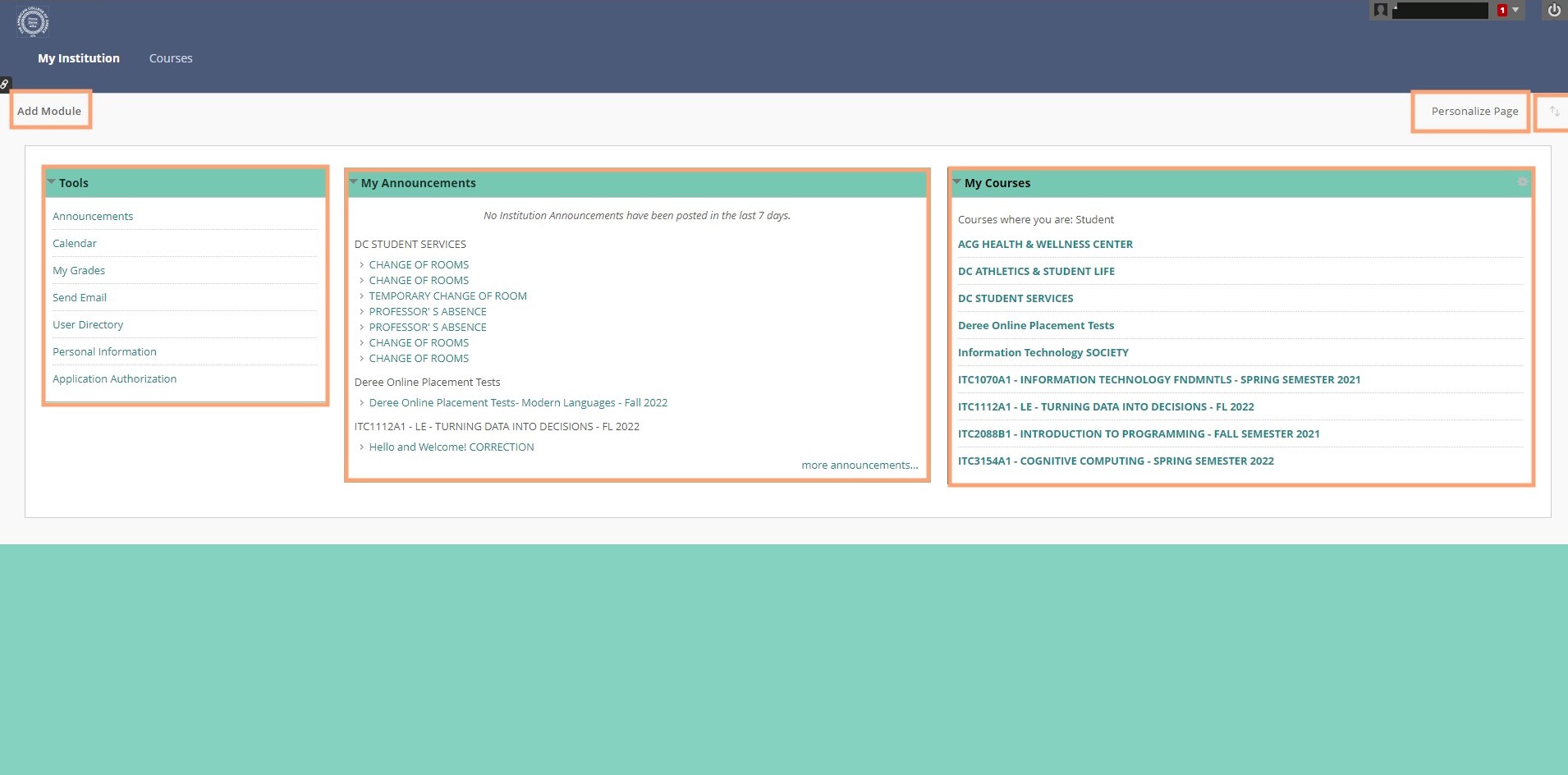The height and width of the screenshot is (775, 1568).
Task: Open the User Directory link
Action: tap(88, 324)
